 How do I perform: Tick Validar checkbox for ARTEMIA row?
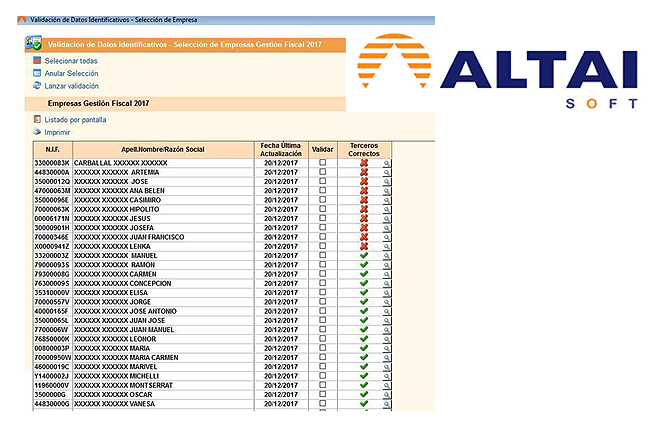pyautogui.click(x=322, y=172)
